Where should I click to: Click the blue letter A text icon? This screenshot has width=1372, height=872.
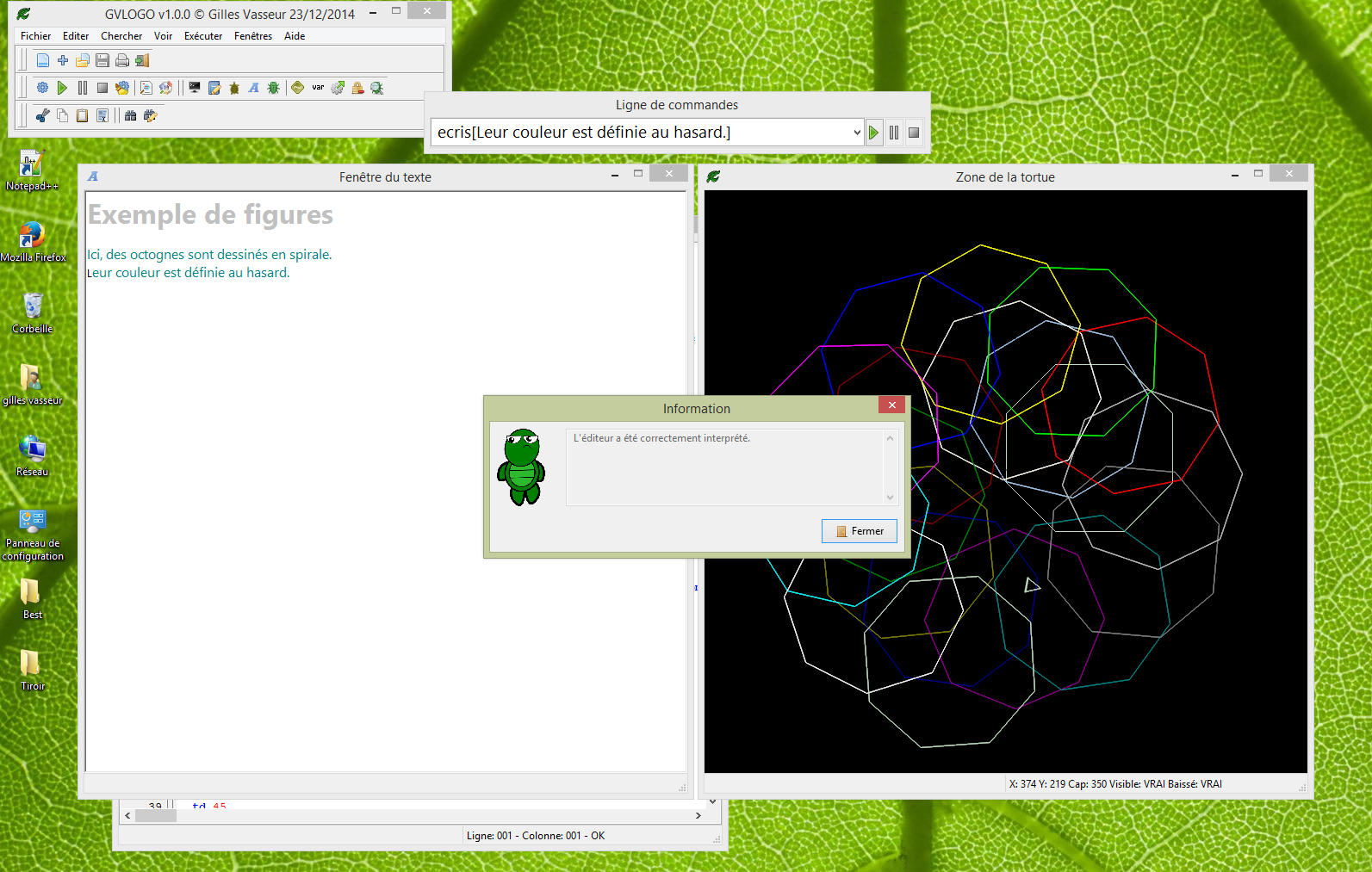tap(254, 88)
